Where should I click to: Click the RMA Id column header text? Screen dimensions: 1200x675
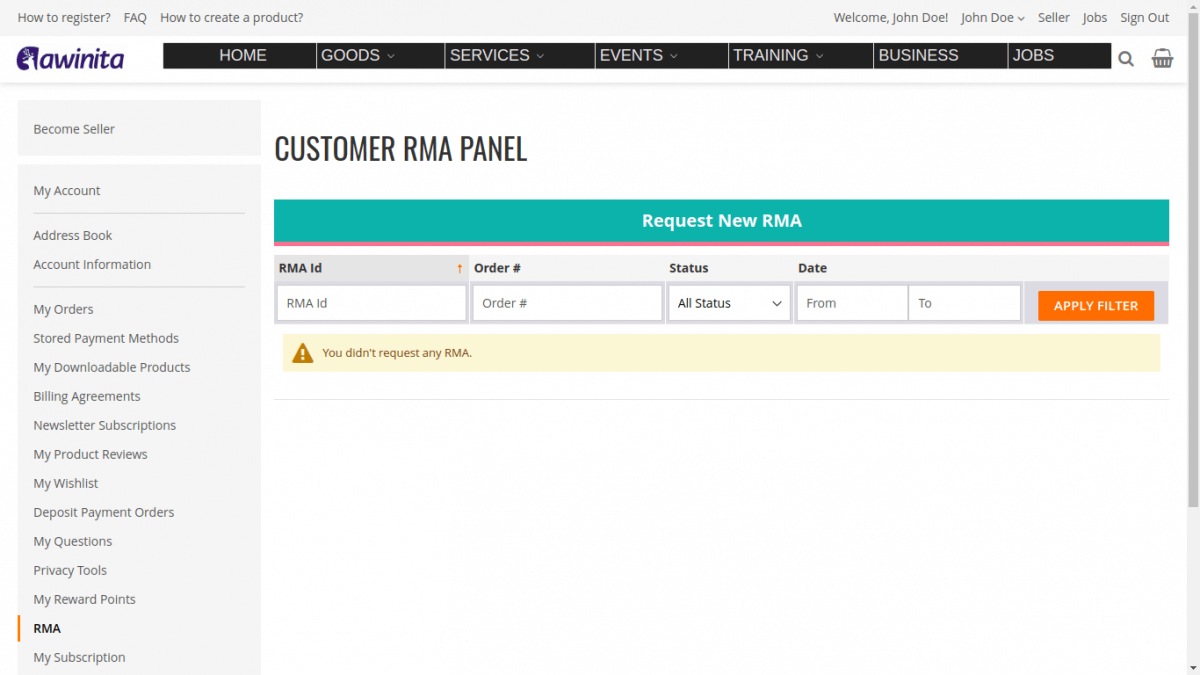(x=300, y=268)
